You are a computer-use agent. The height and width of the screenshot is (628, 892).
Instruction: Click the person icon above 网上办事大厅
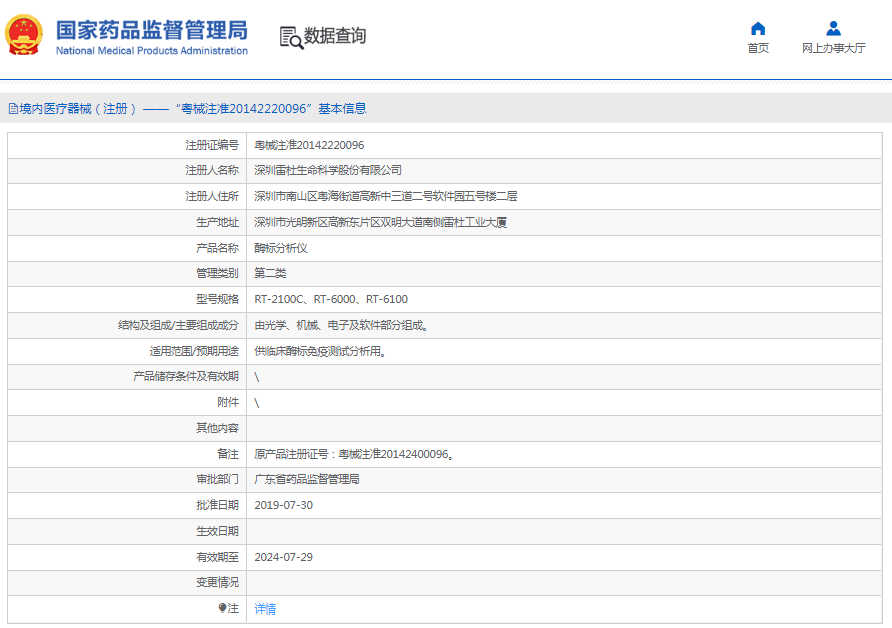point(833,28)
